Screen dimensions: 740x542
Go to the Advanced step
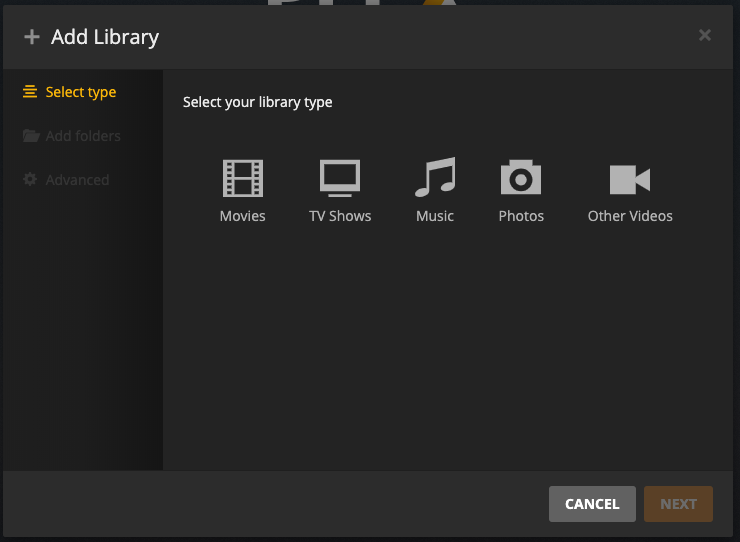click(x=77, y=180)
